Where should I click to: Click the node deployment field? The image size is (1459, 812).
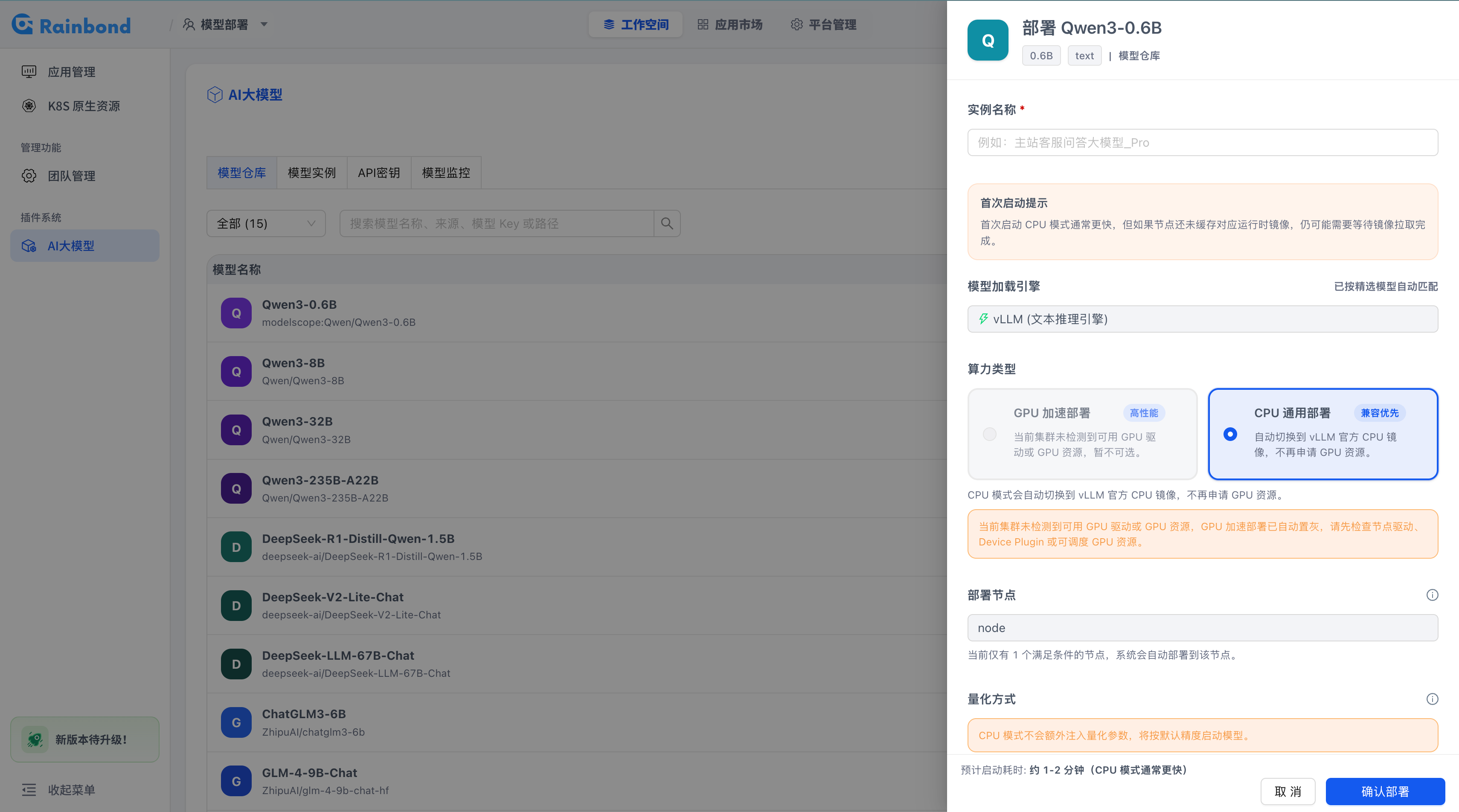pos(1203,627)
